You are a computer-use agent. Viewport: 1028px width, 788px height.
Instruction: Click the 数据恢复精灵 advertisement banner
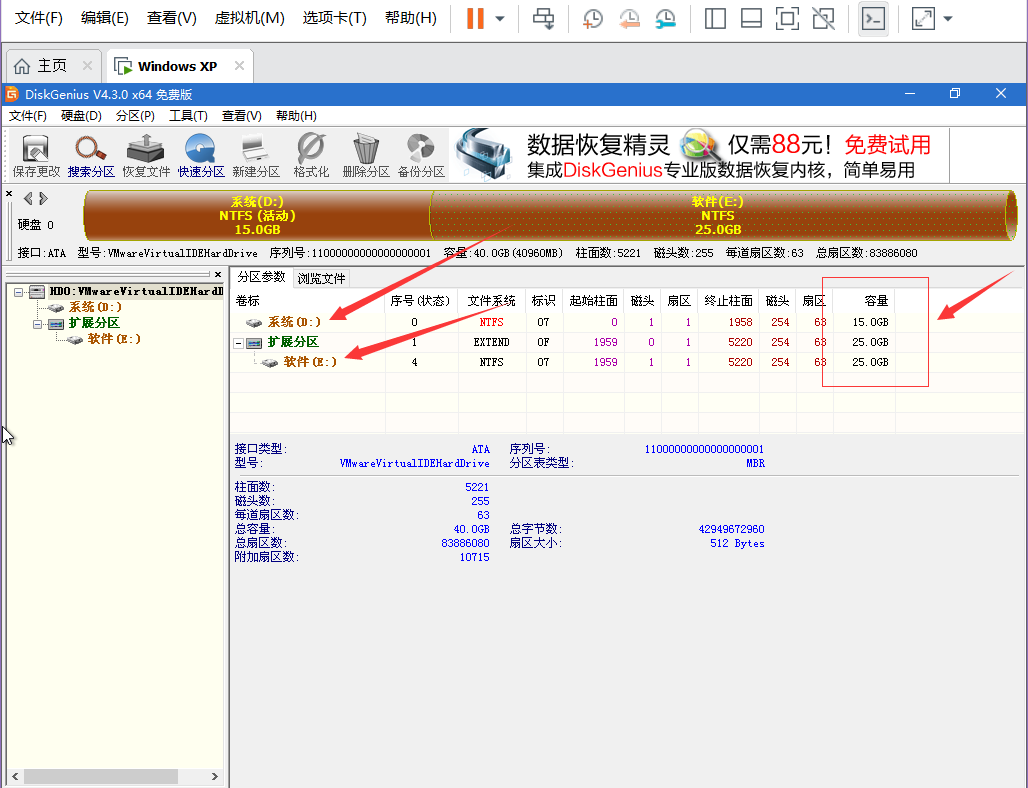click(699, 155)
